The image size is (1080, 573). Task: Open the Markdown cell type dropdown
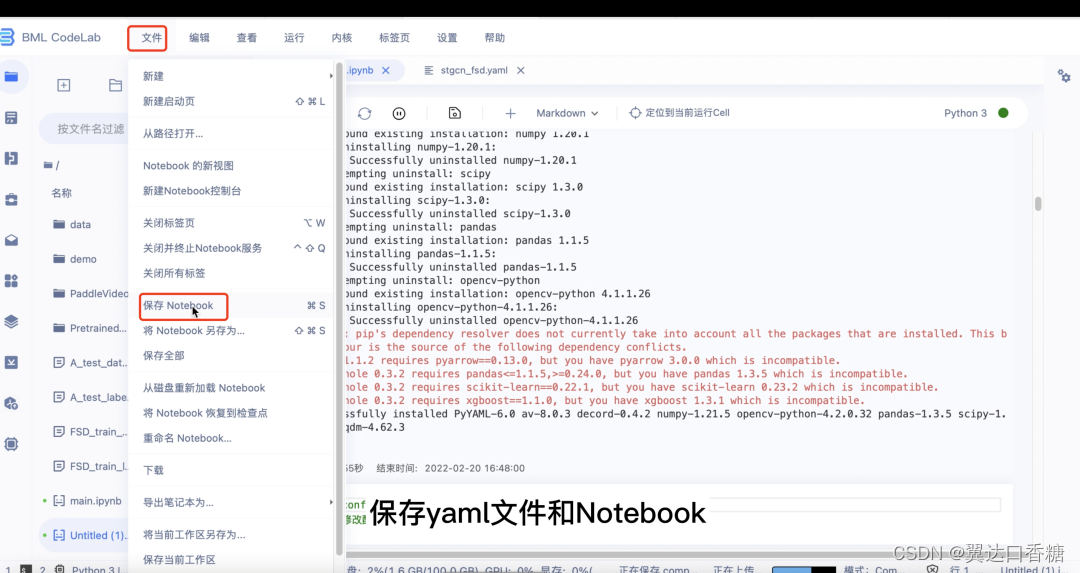567,113
